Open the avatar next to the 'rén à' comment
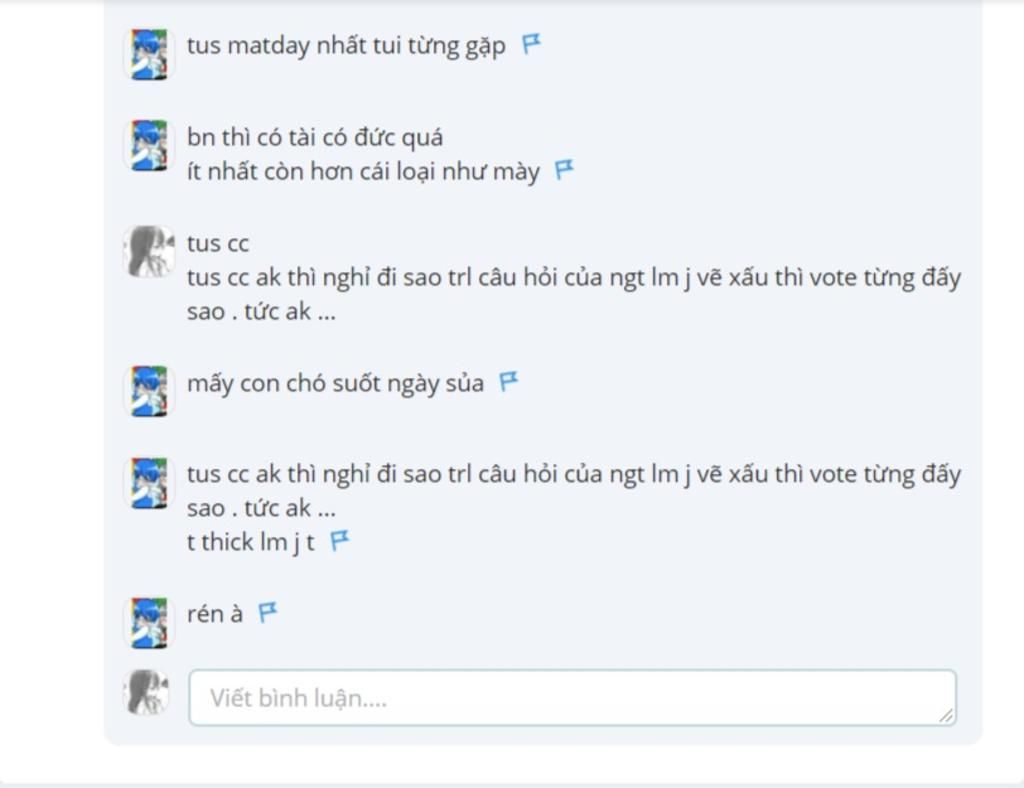This screenshot has height=788, width=1024. tap(149, 623)
